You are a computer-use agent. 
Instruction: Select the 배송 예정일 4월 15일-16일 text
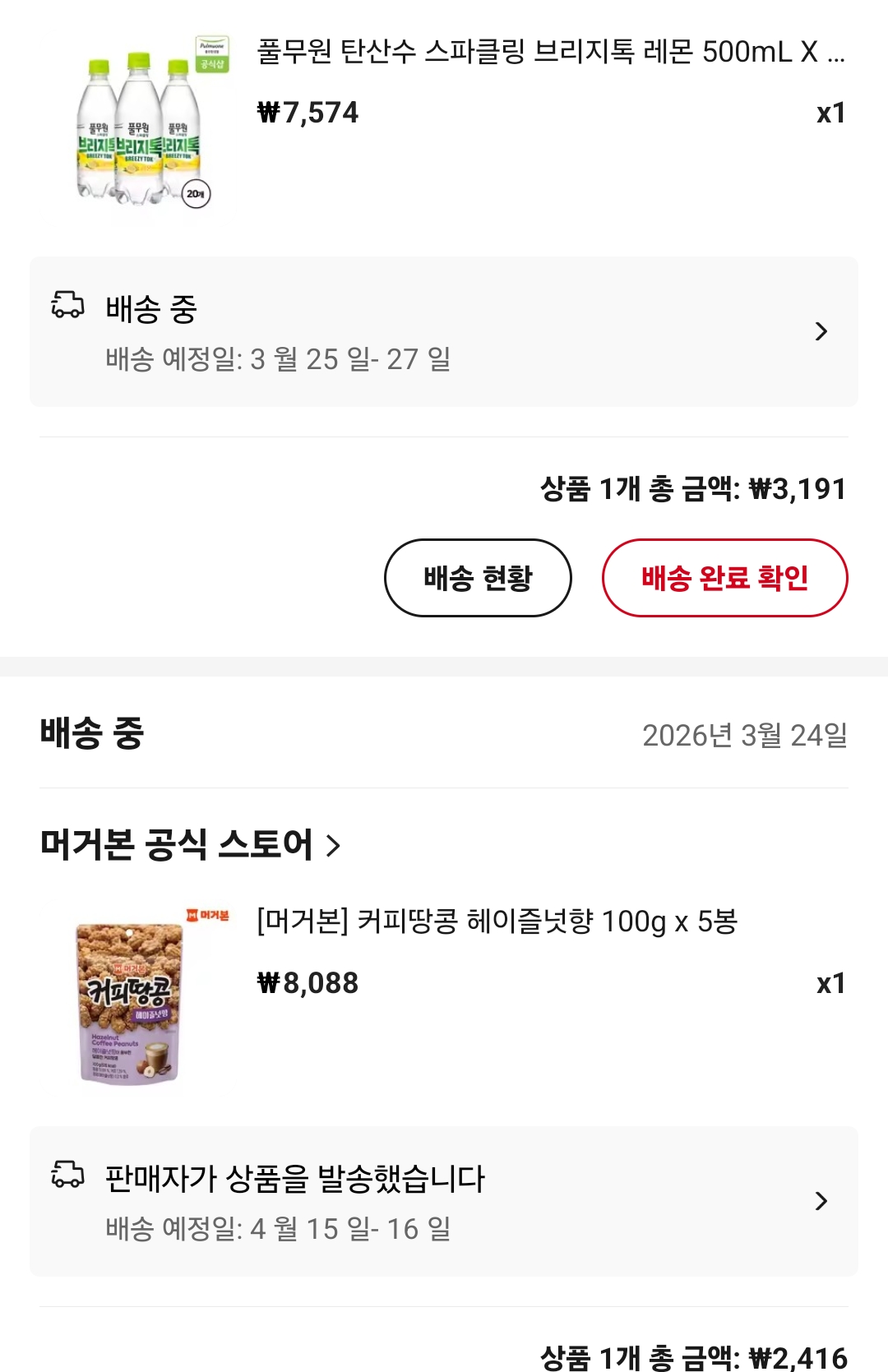pyautogui.click(x=278, y=1229)
